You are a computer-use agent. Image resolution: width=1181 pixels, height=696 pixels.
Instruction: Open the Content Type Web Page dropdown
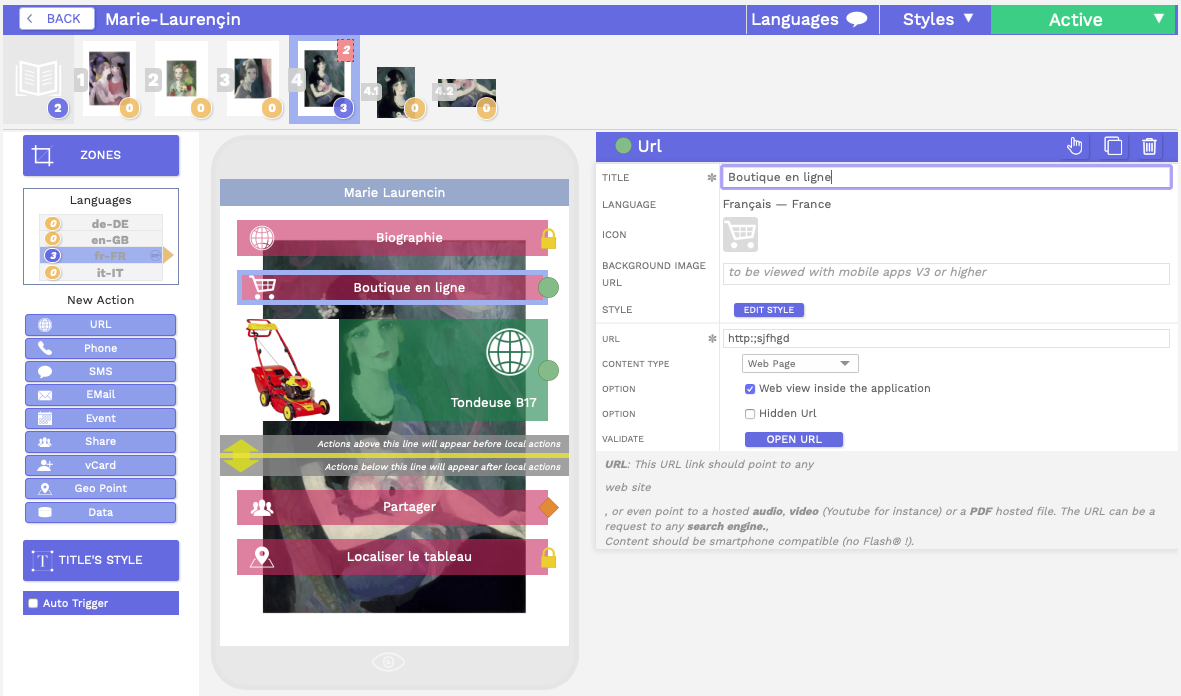coord(800,364)
